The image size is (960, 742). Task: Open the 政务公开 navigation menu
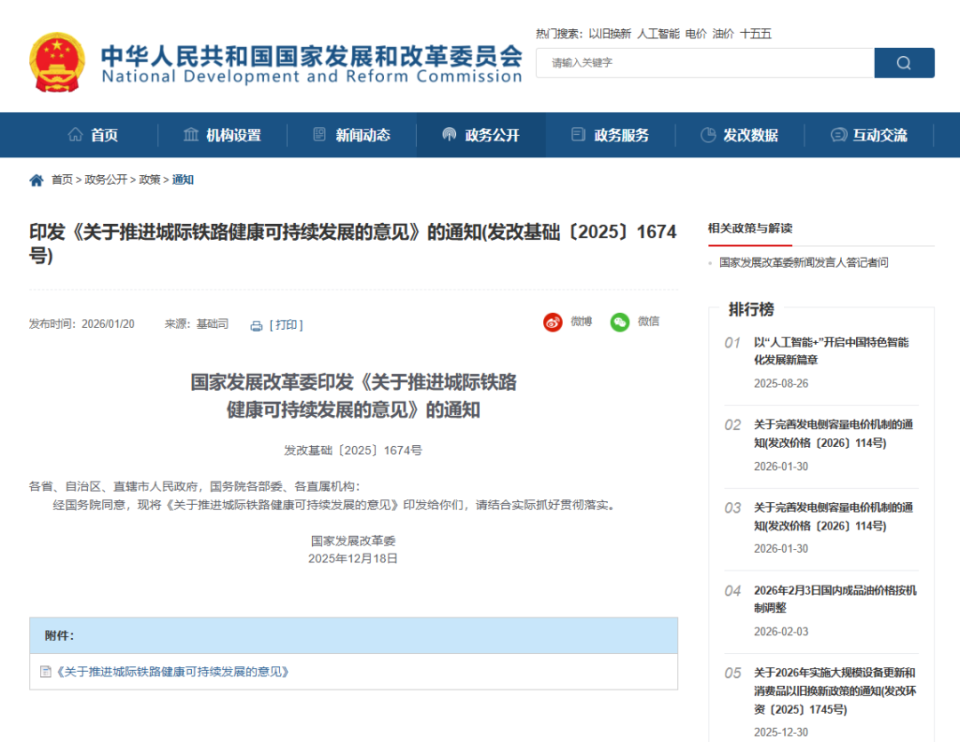click(x=493, y=134)
